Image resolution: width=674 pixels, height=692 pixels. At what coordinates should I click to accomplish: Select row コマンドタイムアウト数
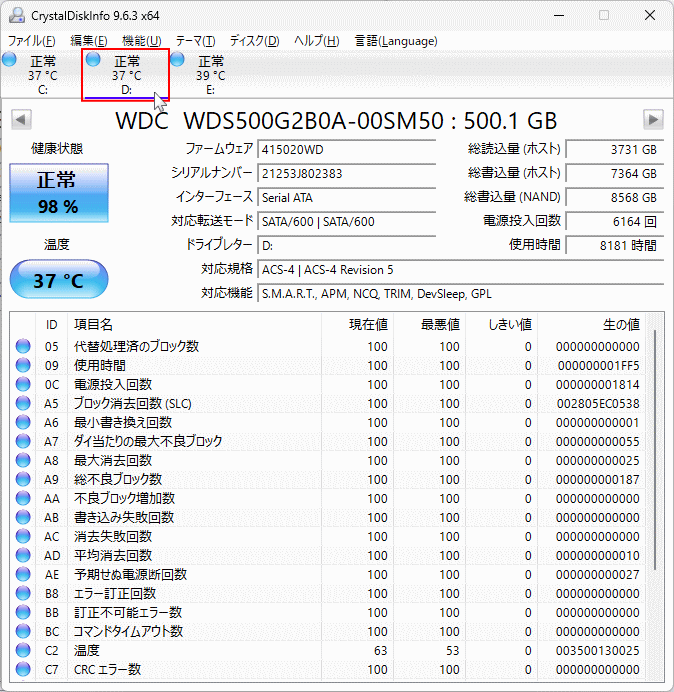pos(328,632)
